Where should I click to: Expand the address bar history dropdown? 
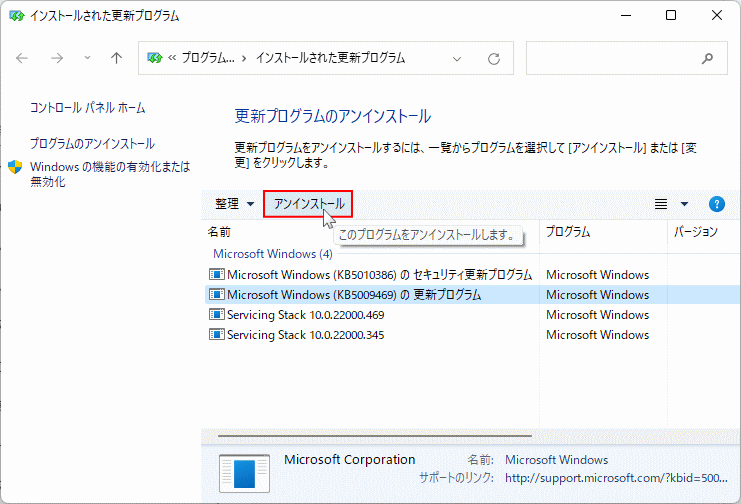[x=457, y=59]
